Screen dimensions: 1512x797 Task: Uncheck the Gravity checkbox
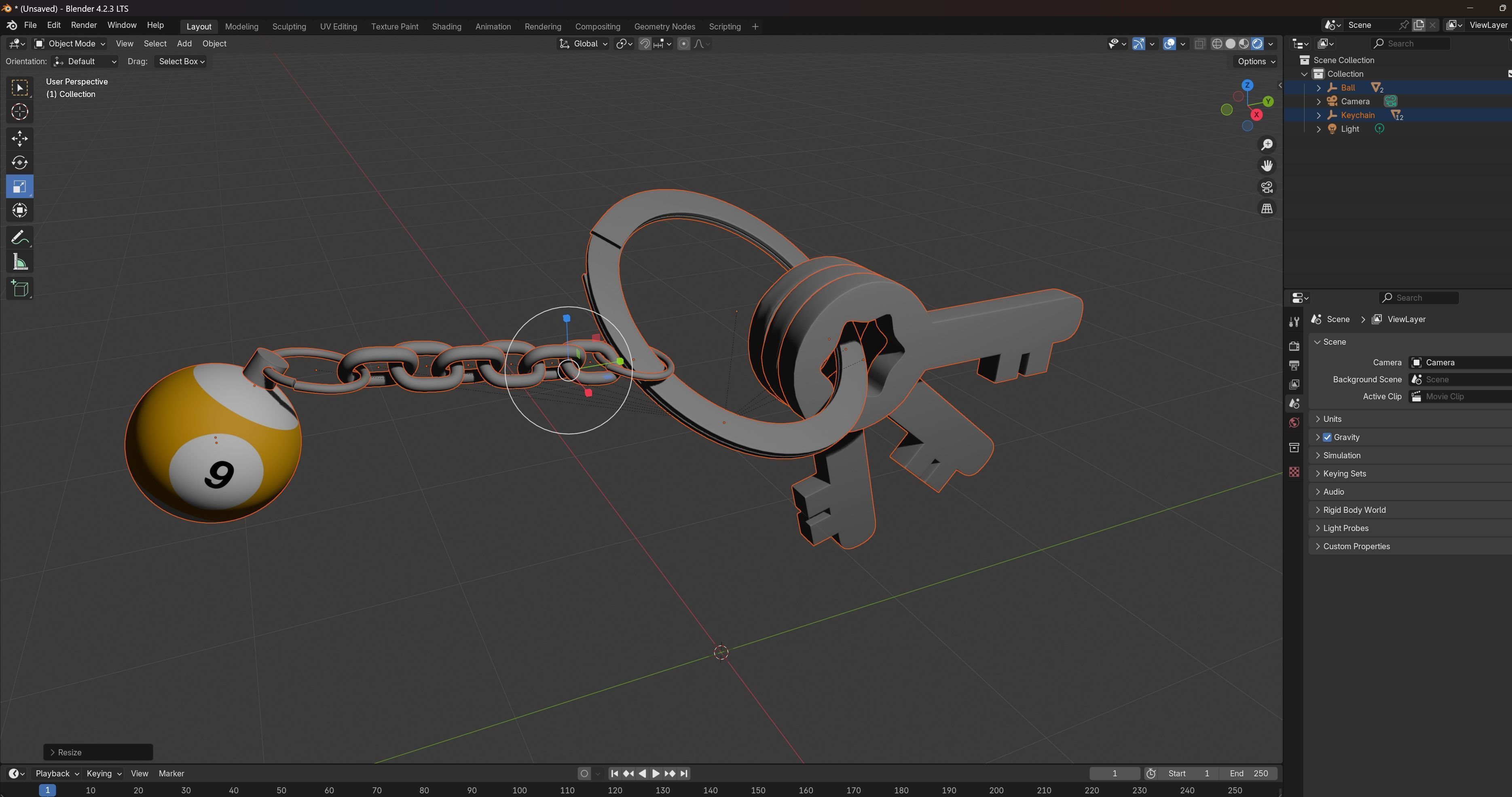click(x=1327, y=437)
